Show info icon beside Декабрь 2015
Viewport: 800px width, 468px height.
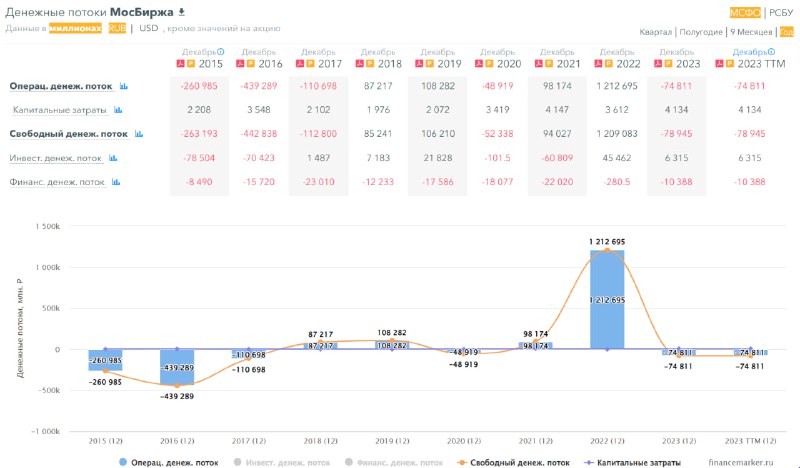click(220, 52)
